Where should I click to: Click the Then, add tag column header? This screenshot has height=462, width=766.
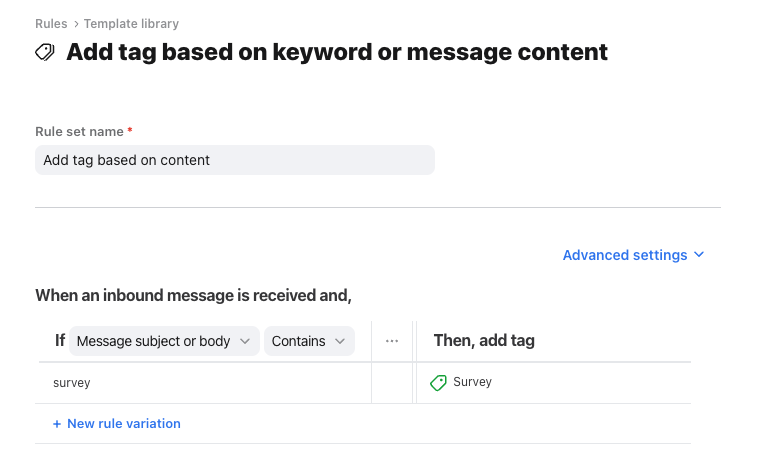[x=484, y=341]
